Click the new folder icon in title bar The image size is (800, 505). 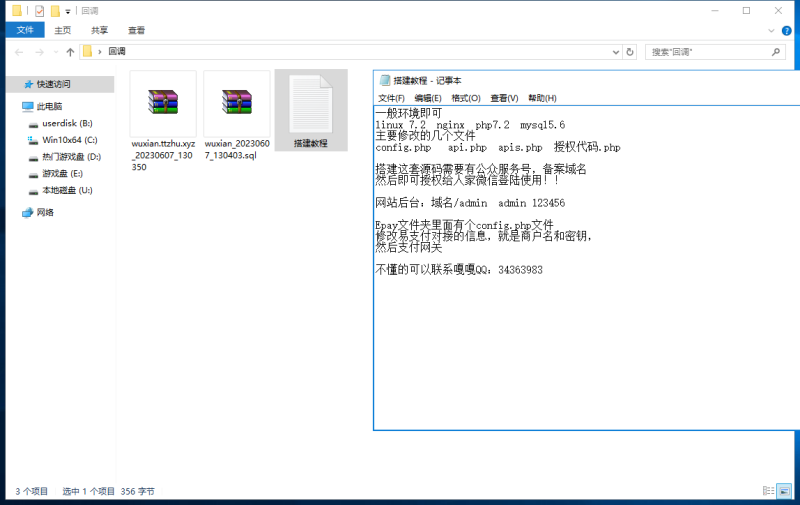click(55, 10)
